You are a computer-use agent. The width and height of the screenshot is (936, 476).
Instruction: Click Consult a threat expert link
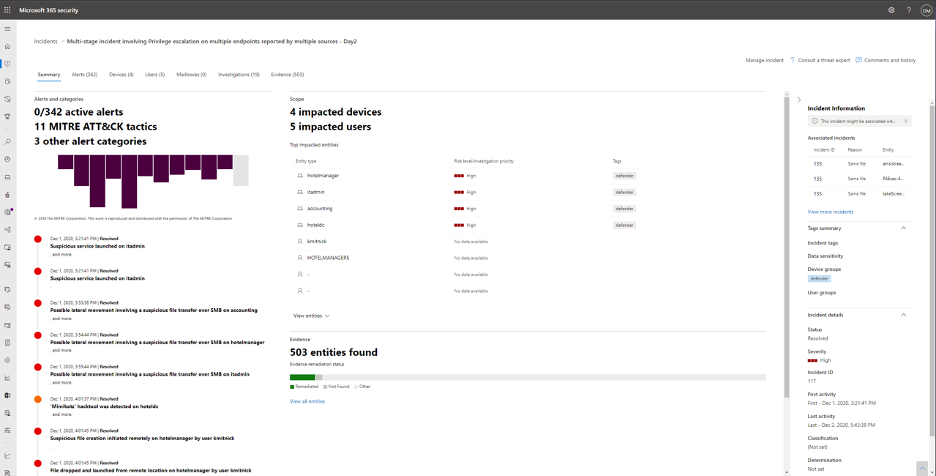[x=824, y=60]
